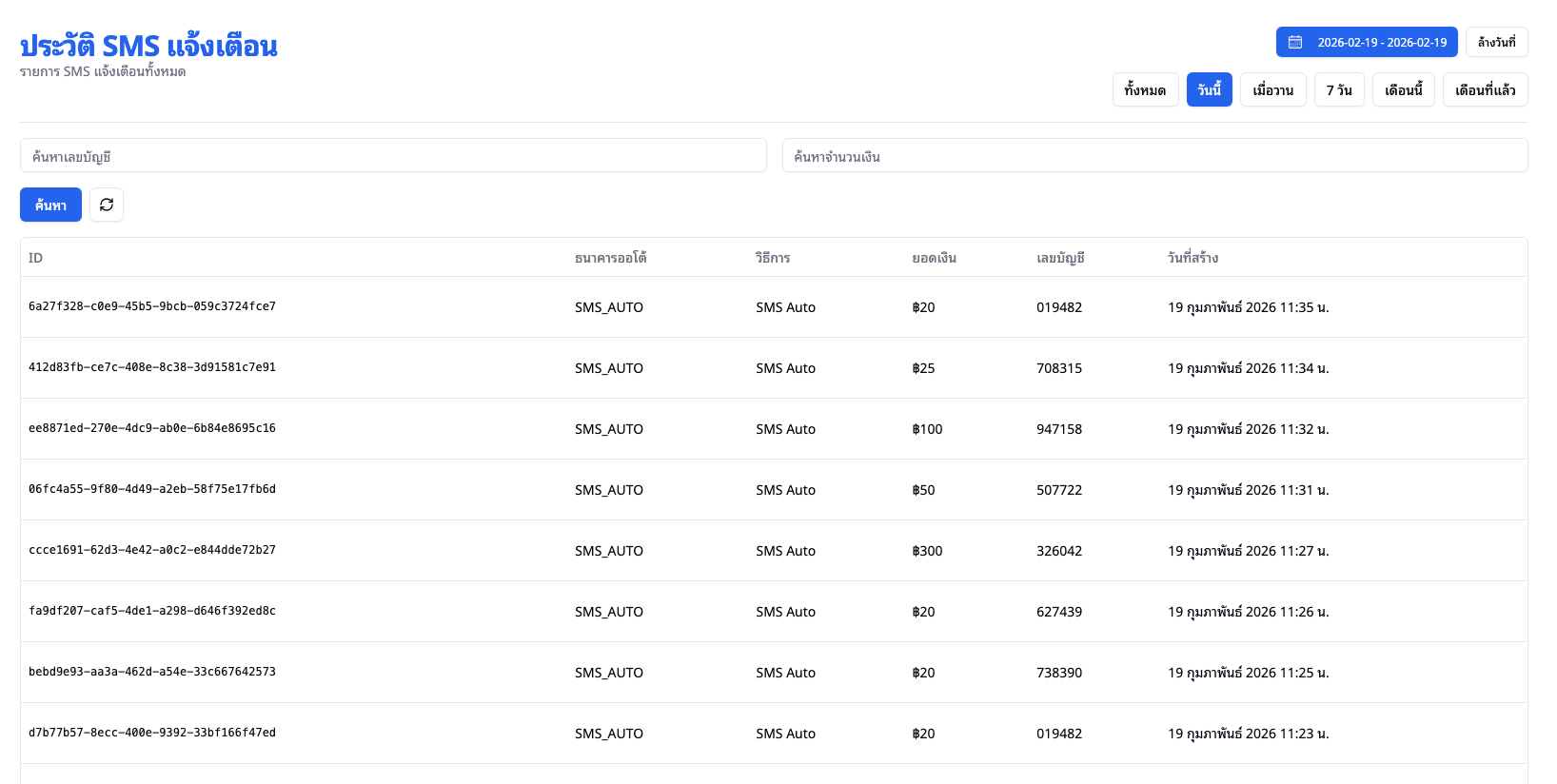Image resolution: width=1557 pixels, height=784 pixels.
Task: Choose the 7 วัน range filter
Action: click(x=1339, y=89)
